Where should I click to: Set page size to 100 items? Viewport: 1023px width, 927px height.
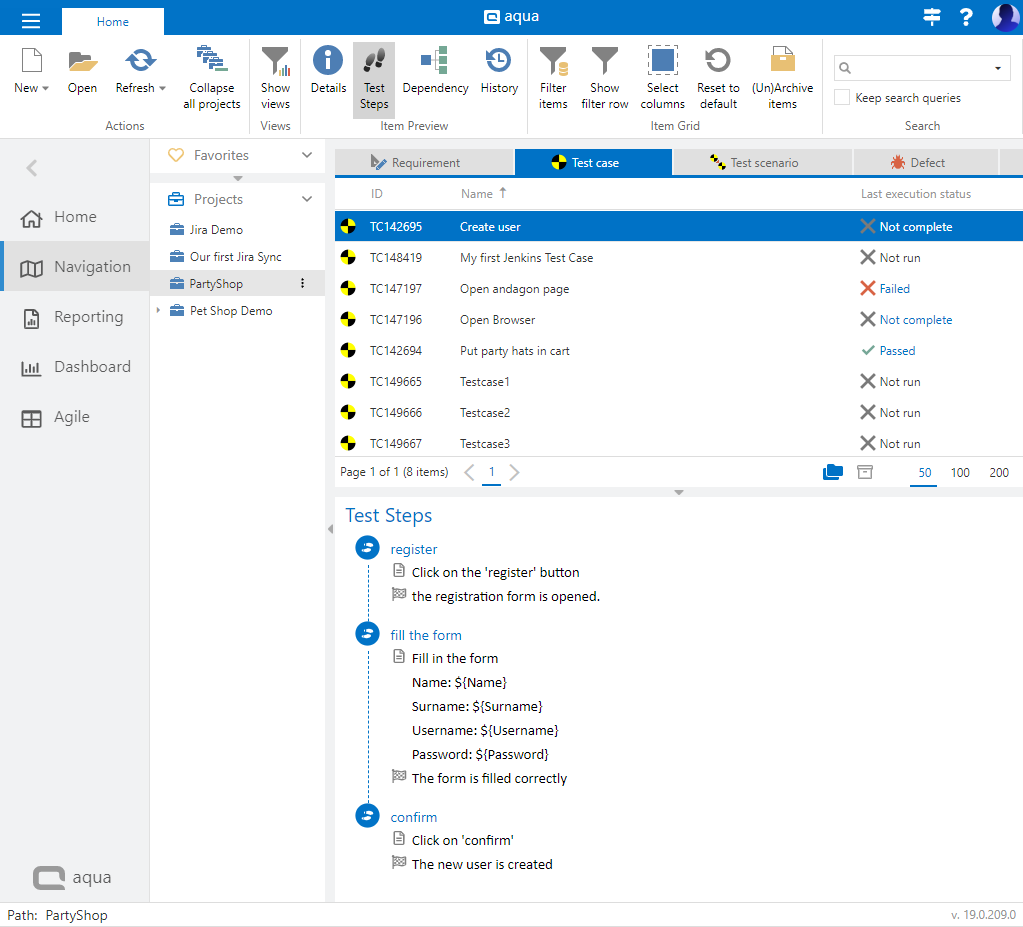pyautogui.click(x=960, y=473)
